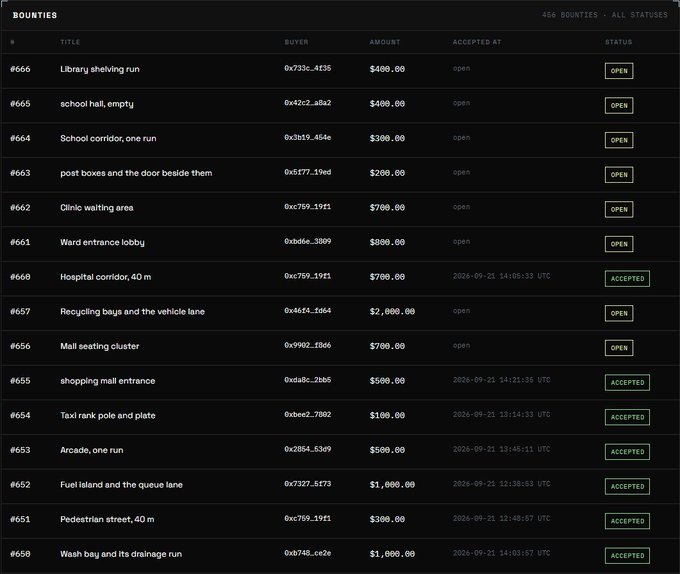Screen dimensions: 680x574
Task: Click the ACCEPTED AT column header
Action: [x=477, y=42]
